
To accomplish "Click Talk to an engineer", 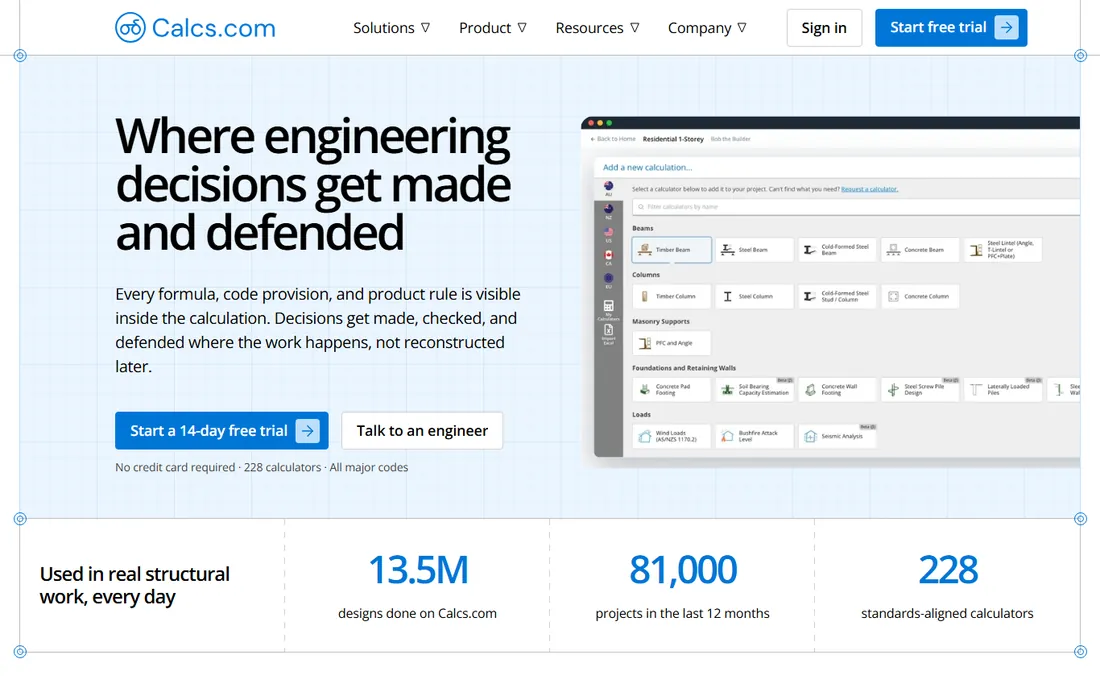I will (x=422, y=431).
